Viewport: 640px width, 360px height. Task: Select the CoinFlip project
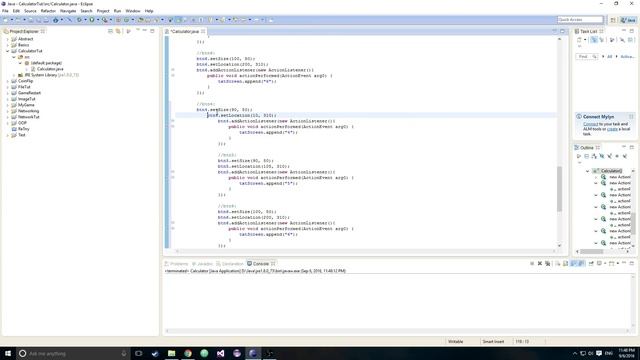(x=25, y=81)
